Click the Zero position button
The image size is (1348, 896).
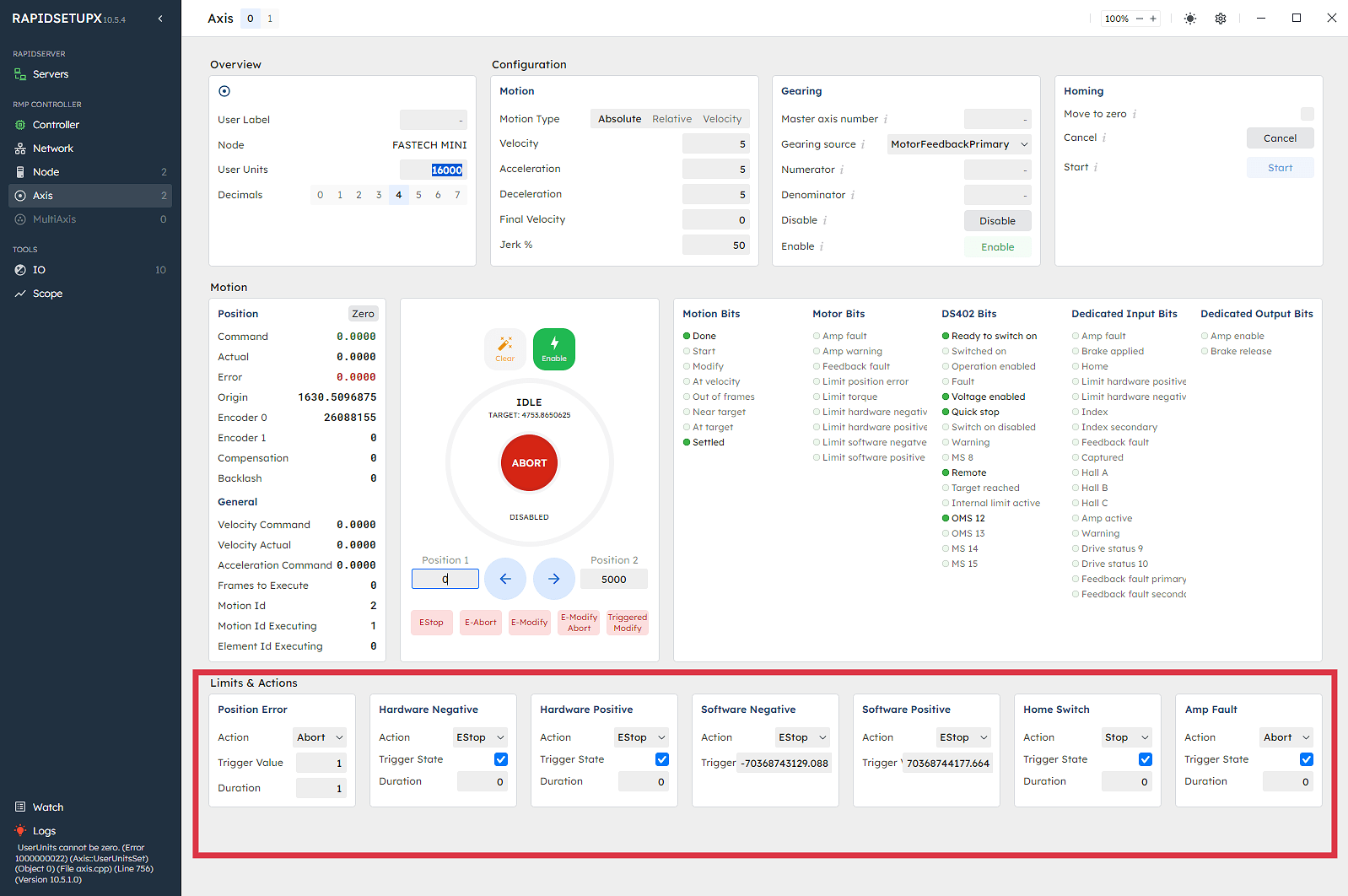[364, 314]
